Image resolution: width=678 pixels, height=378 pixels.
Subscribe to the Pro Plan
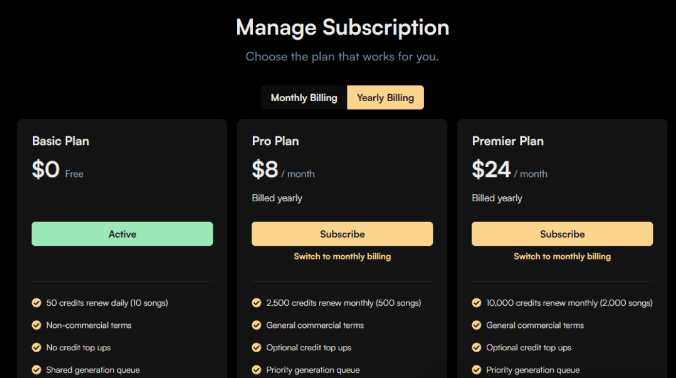(x=342, y=234)
